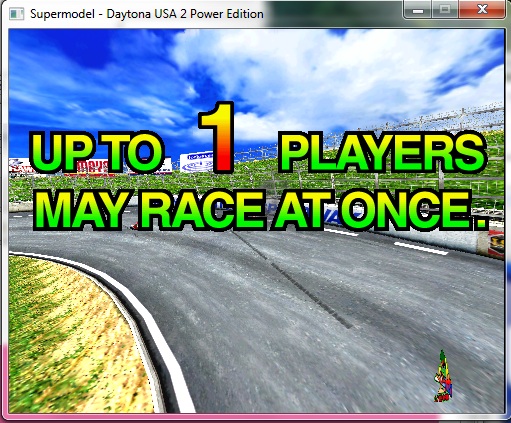Click the small colorful tree sprite on the track
The height and width of the screenshot is (423, 511).
pyautogui.click(x=443, y=376)
